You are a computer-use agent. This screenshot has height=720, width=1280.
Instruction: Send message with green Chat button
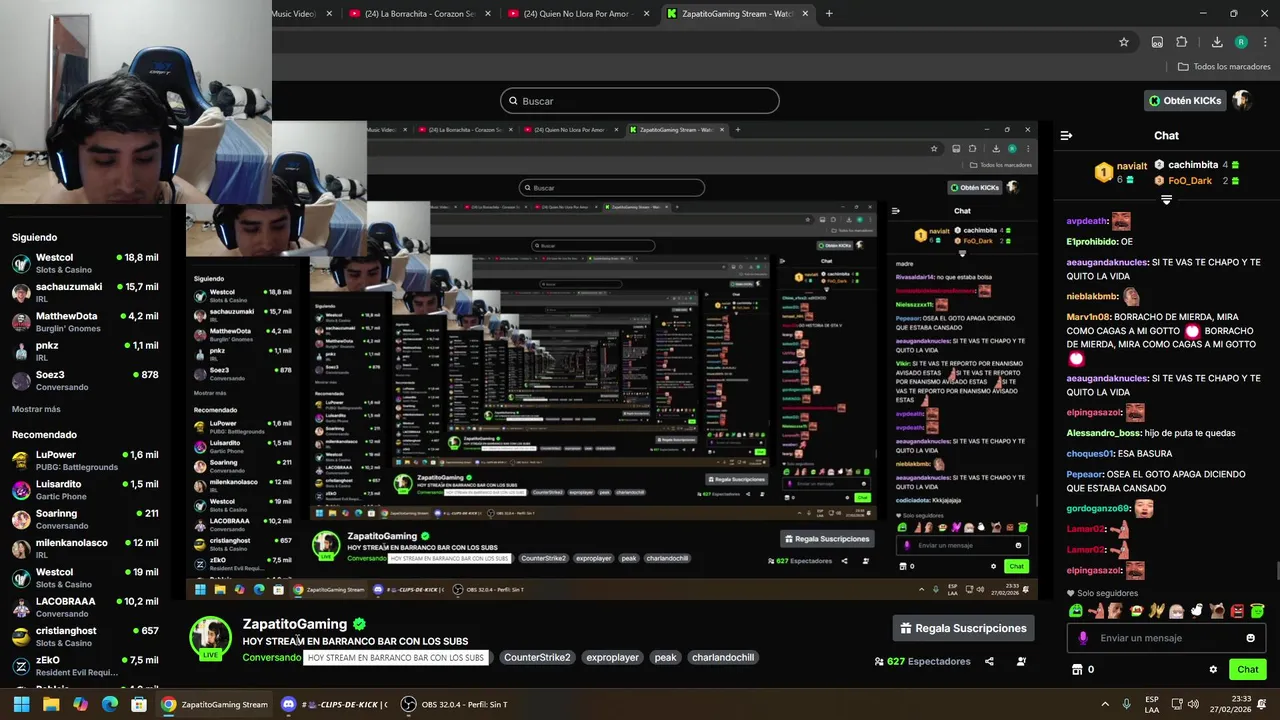pyautogui.click(x=1248, y=669)
